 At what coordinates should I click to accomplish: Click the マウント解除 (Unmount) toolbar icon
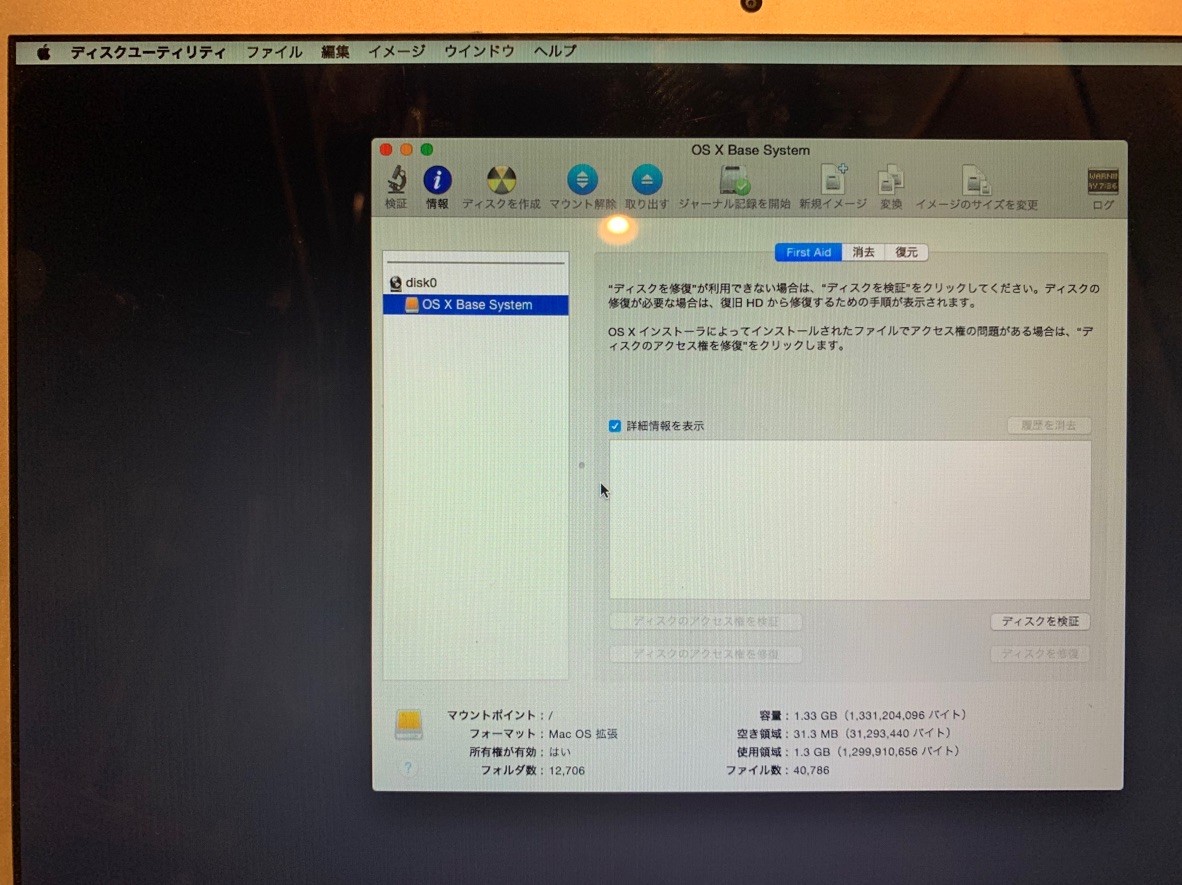tap(582, 180)
